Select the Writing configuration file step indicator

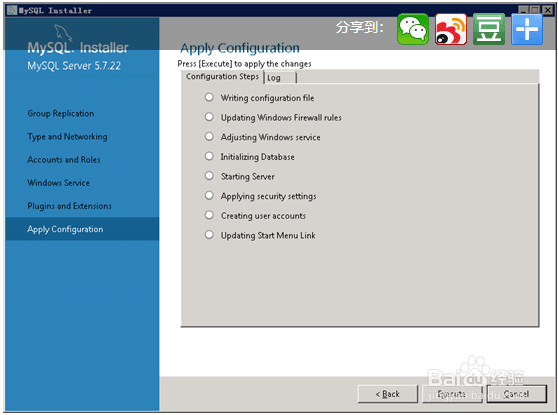pos(209,97)
